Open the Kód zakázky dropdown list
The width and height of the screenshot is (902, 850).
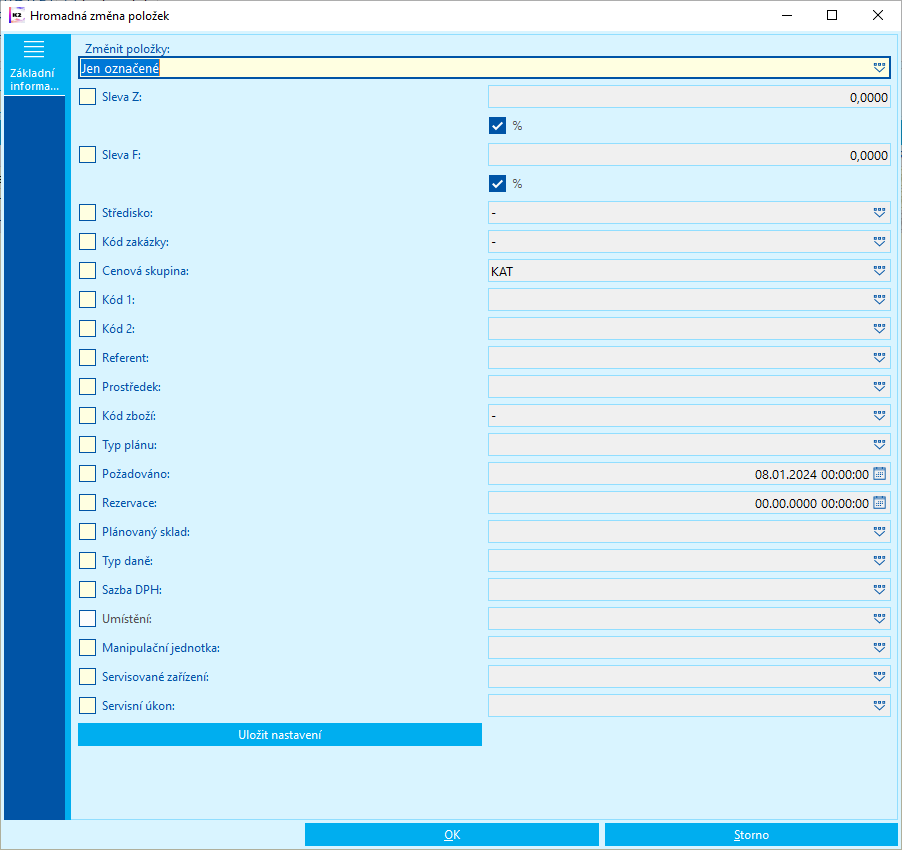[x=879, y=242]
